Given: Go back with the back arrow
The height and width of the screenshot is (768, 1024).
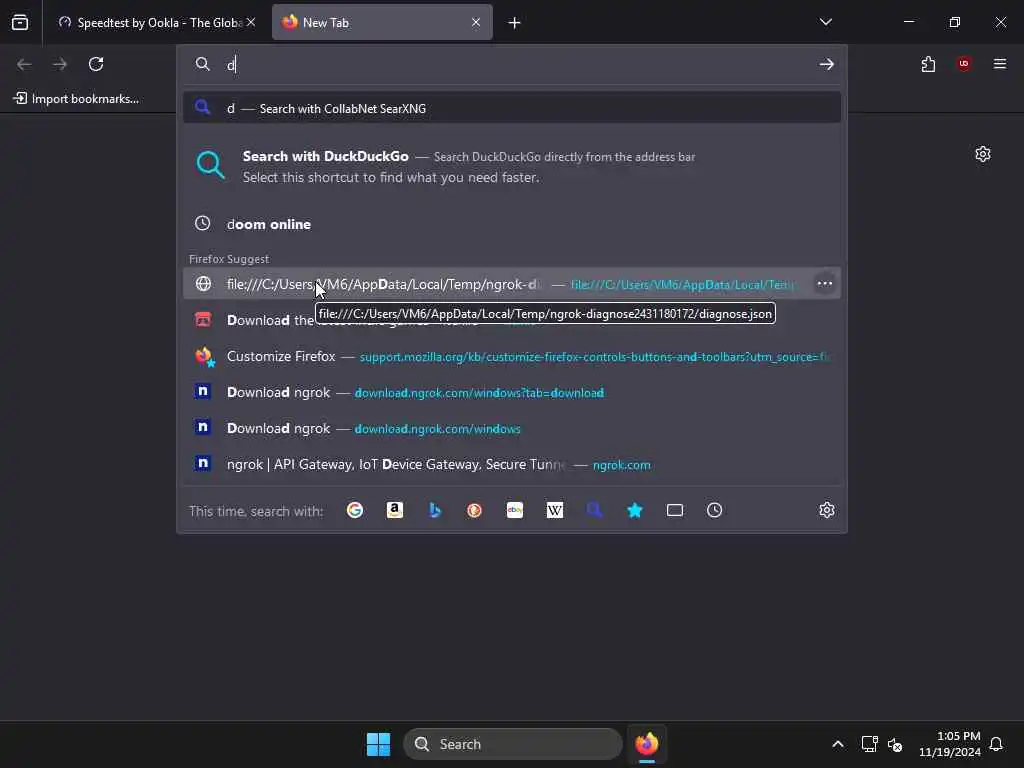Looking at the screenshot, I should (24, 64).
